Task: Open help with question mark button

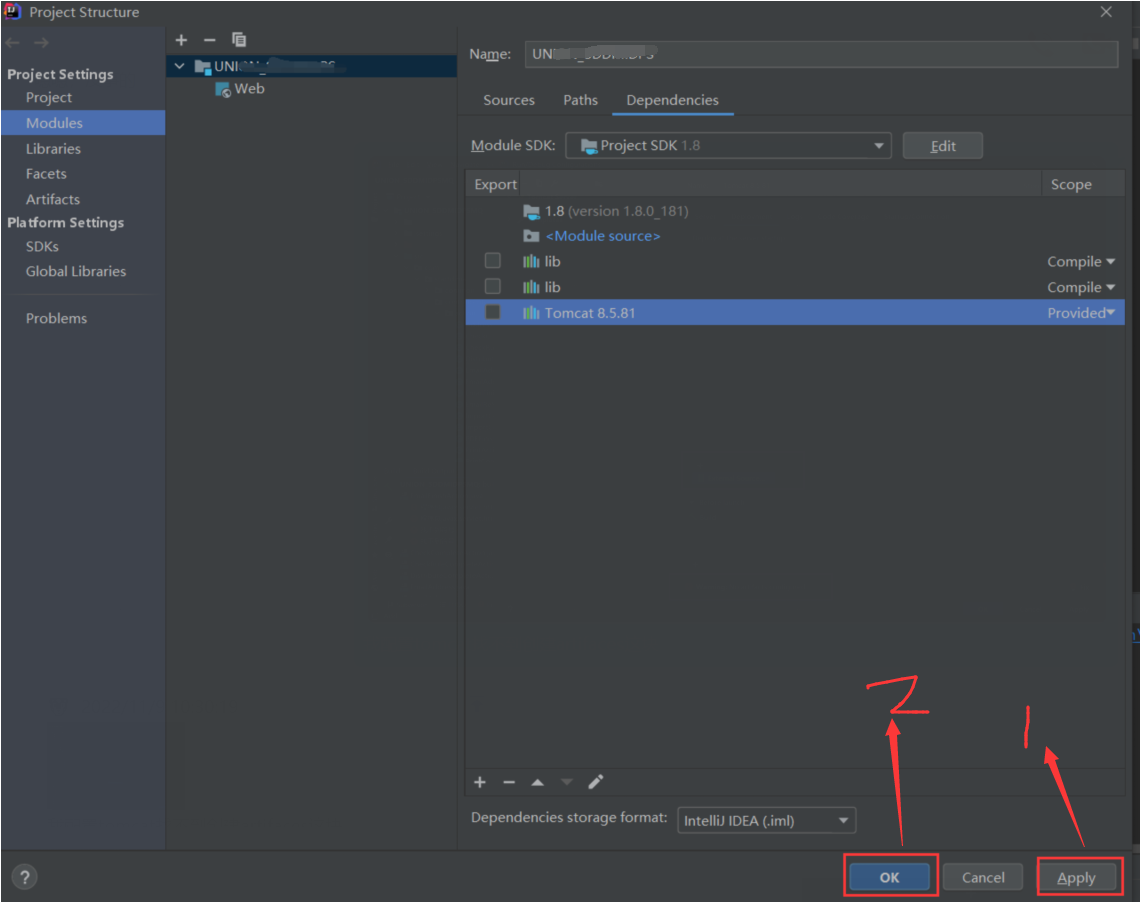Action: coord(25,877)
